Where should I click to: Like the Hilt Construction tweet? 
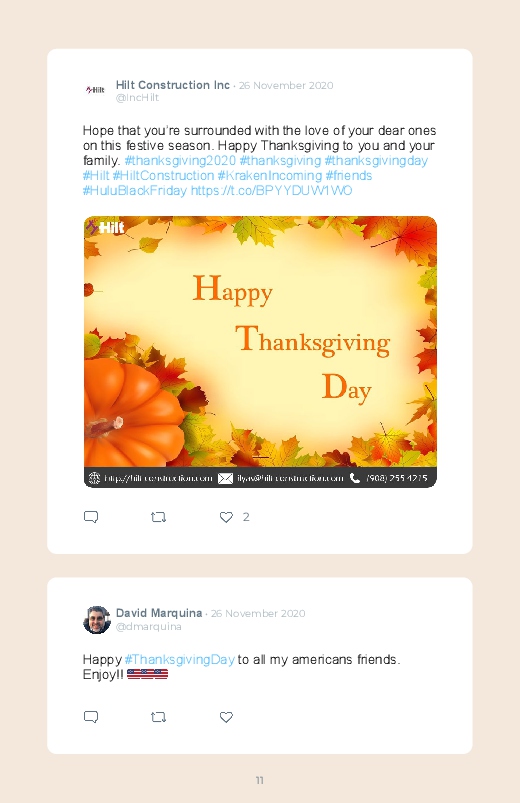(x=226, y=517)
